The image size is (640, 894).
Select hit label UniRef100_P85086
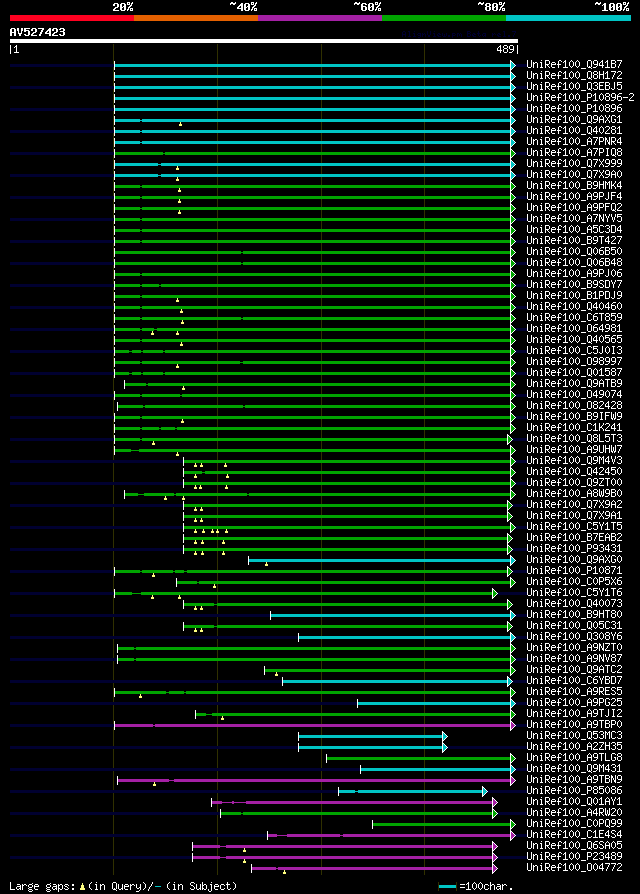pos(574,791)
